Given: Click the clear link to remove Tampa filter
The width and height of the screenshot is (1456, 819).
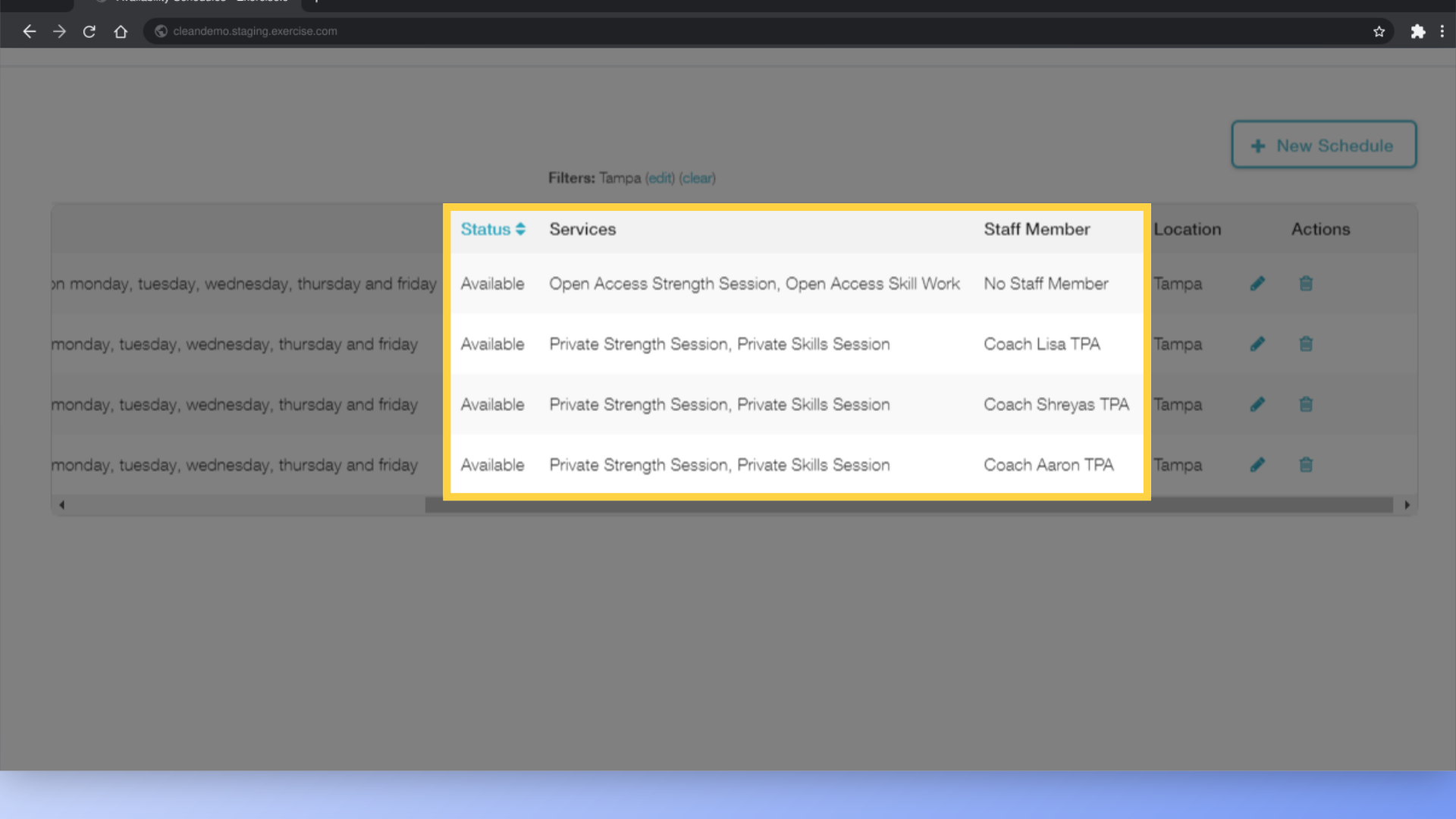Looking at the screenshot, I should pyautogui.click(x=697, y=178).
